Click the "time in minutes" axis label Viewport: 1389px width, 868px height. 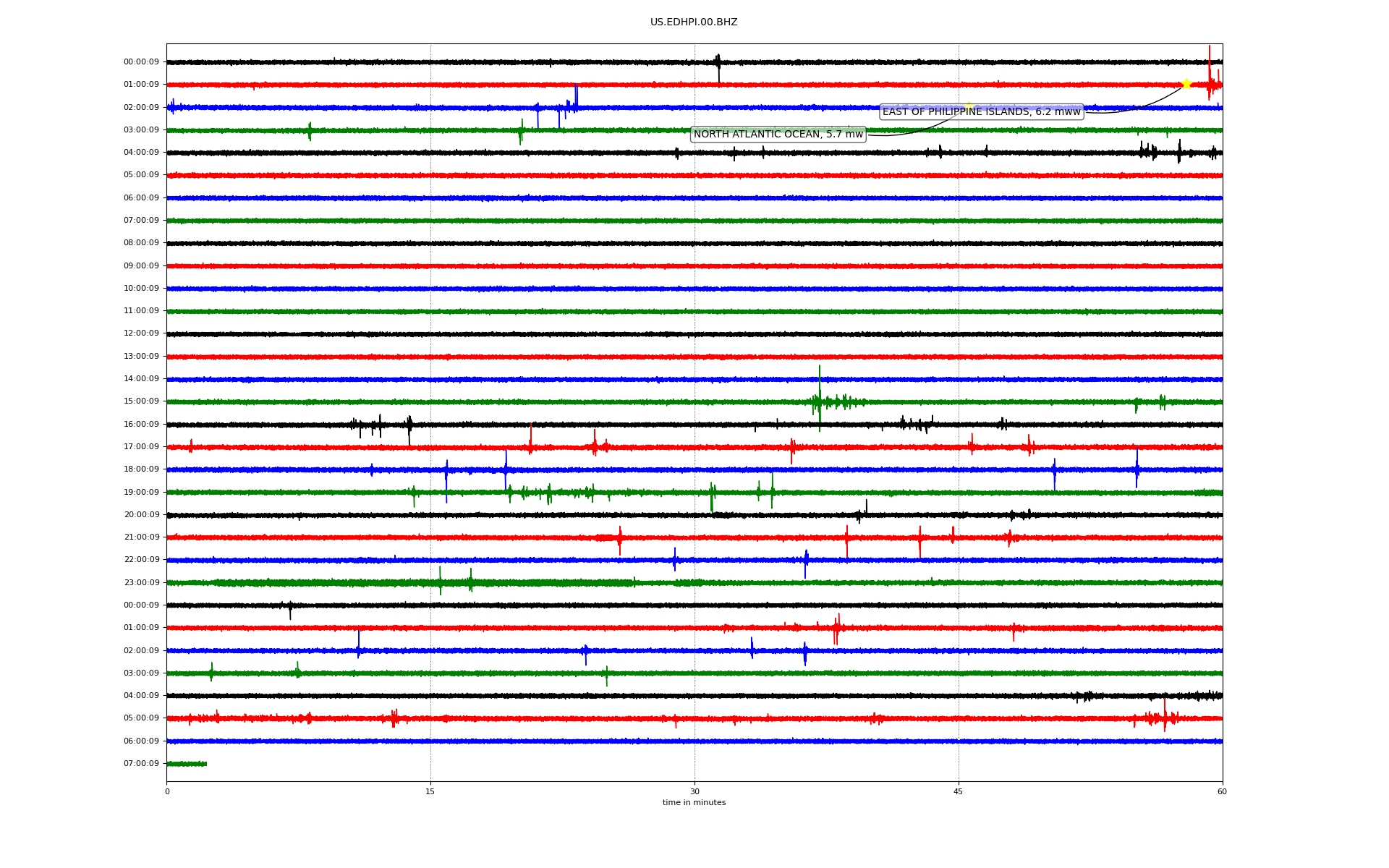[694, 803]
